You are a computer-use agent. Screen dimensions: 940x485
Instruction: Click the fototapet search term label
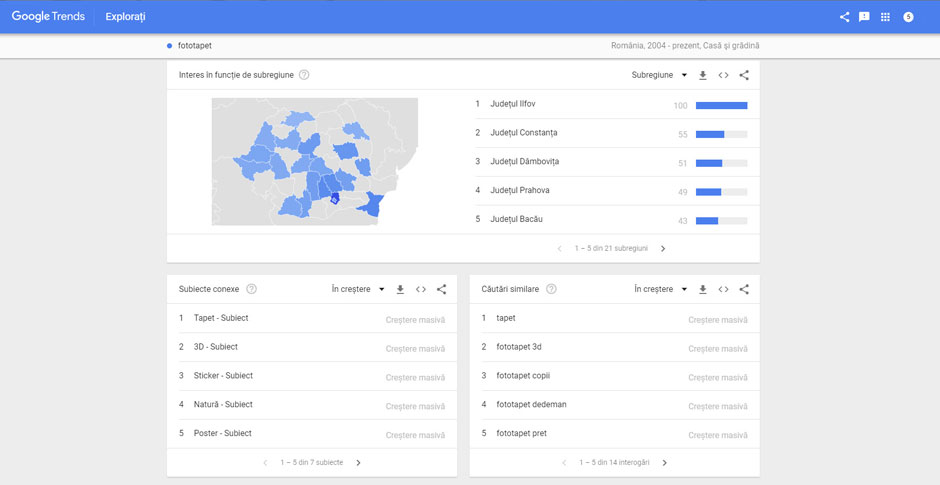(x=195, y=46)
